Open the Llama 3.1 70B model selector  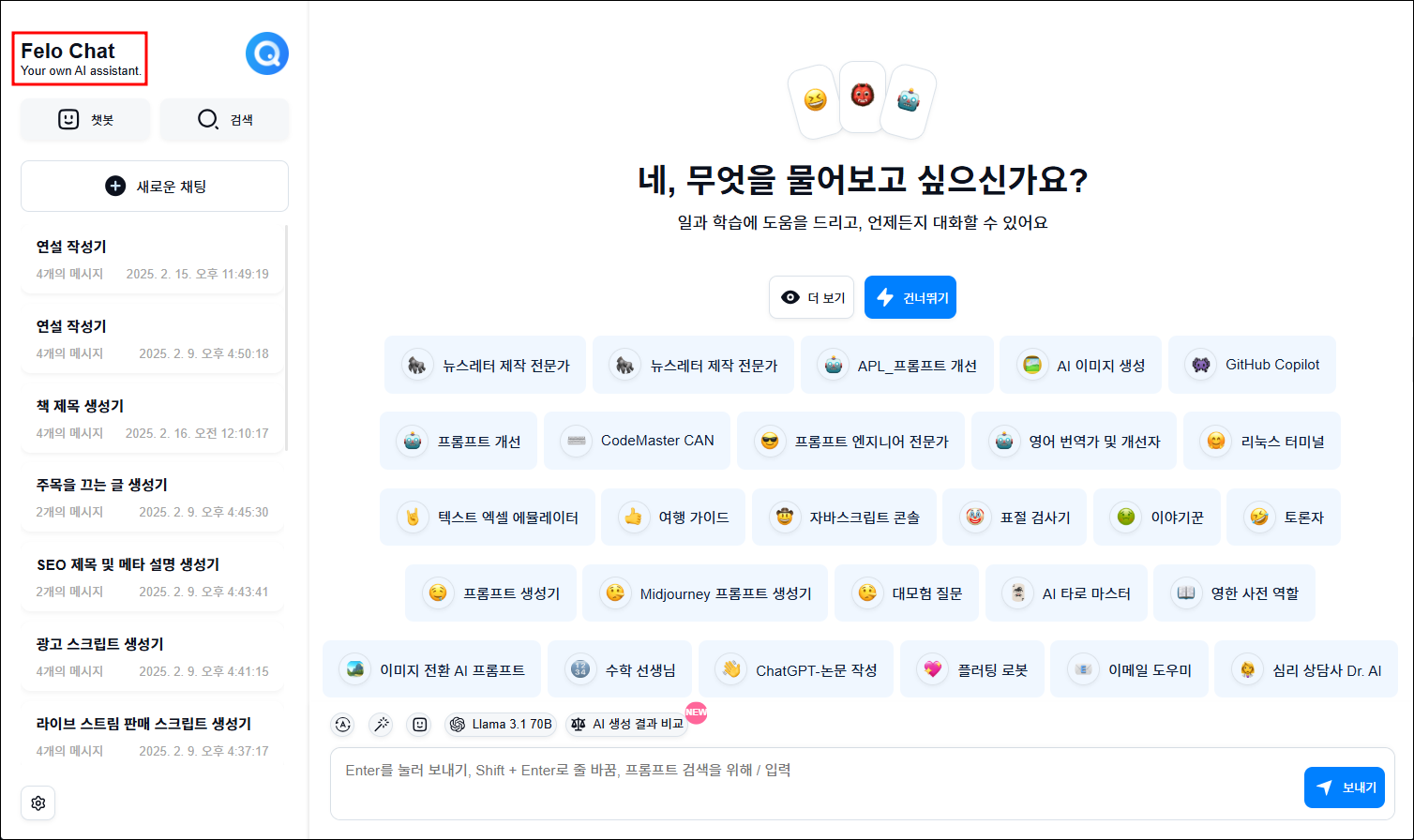pos(501,724)
